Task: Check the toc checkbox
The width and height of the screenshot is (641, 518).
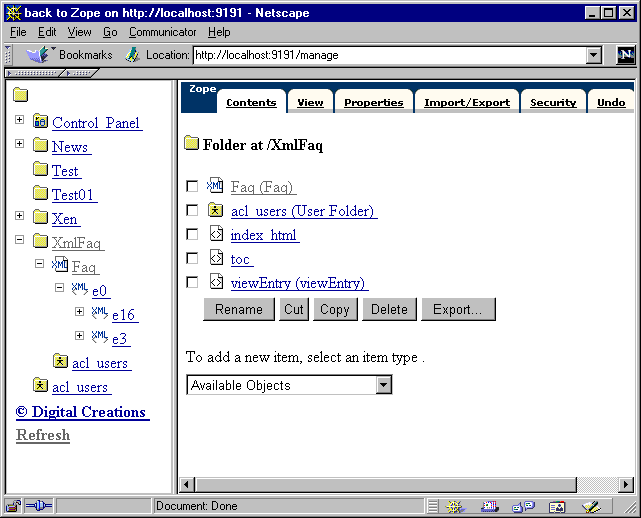Action: (x=192, y=258)
